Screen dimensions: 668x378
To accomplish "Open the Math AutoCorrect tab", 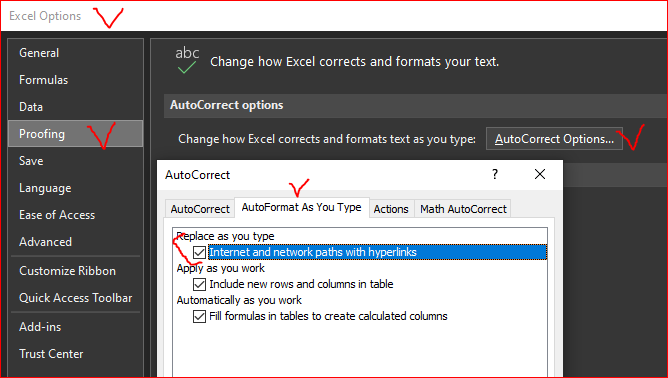I will click(463, 209).
